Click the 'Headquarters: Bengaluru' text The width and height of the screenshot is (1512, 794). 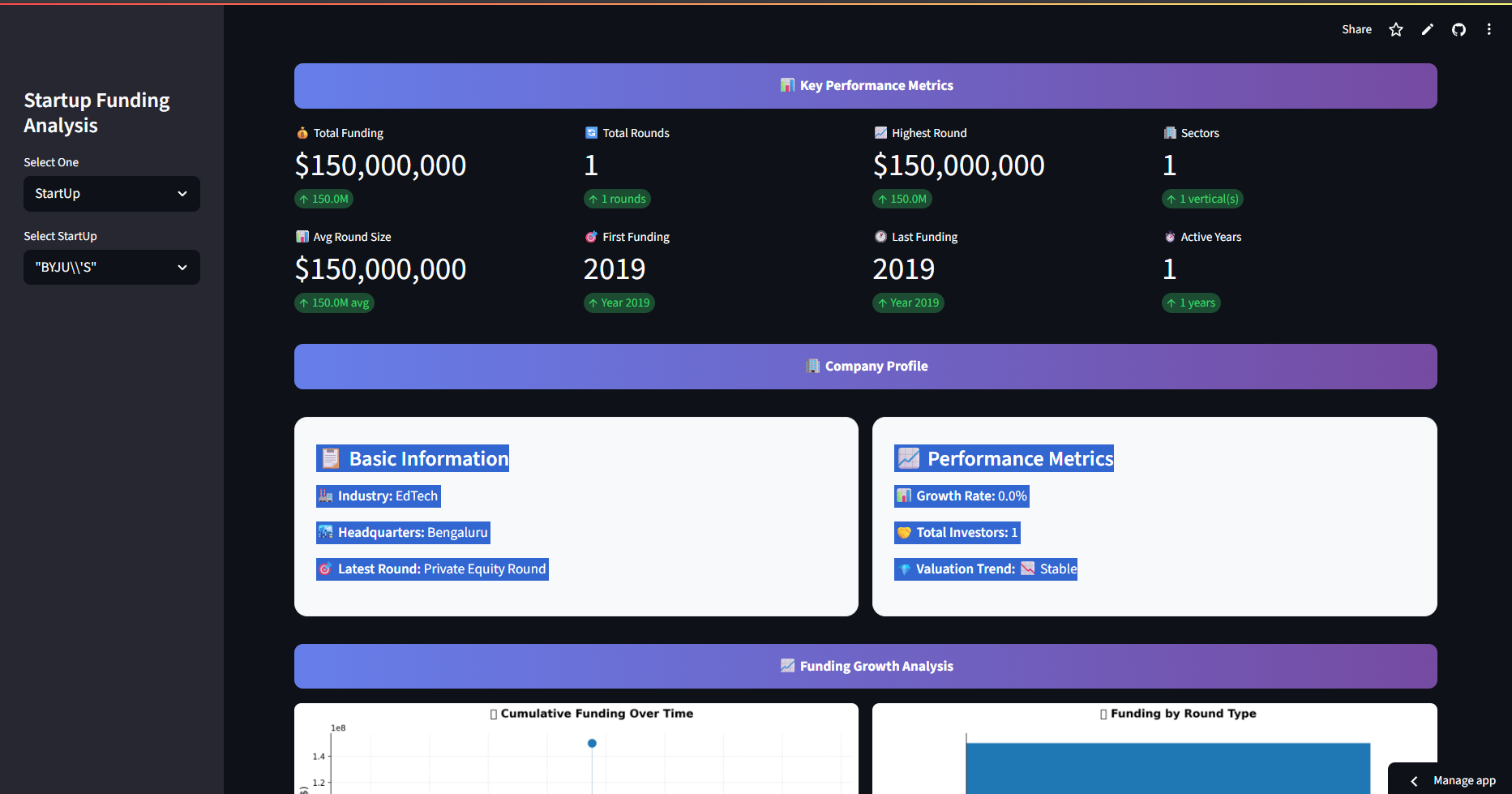413,533
